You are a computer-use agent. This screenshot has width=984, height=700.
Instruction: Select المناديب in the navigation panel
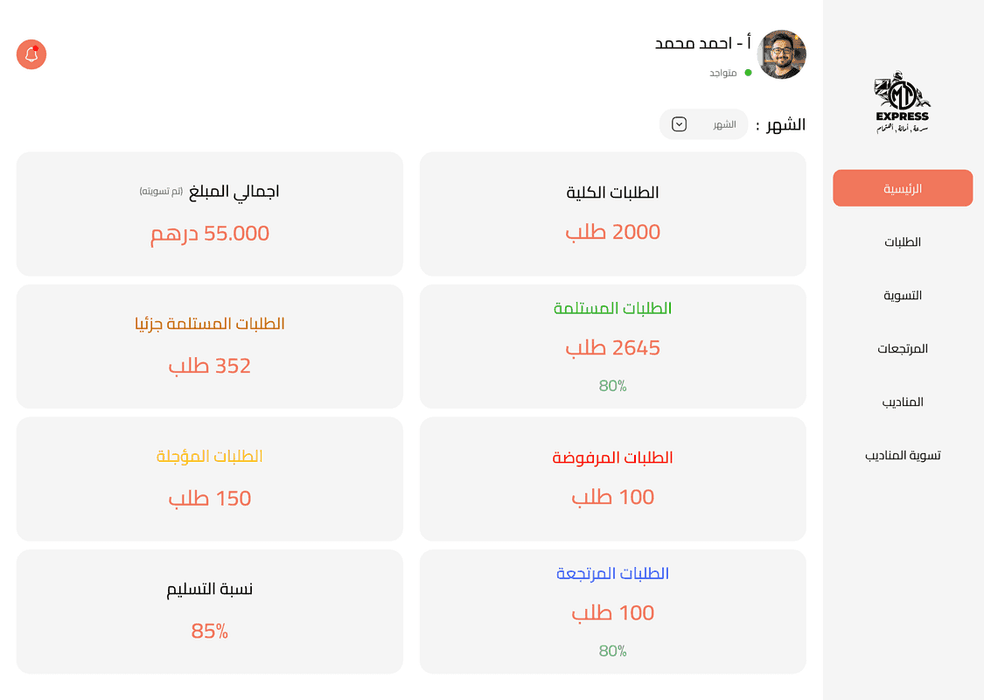(x=903, y=401)
